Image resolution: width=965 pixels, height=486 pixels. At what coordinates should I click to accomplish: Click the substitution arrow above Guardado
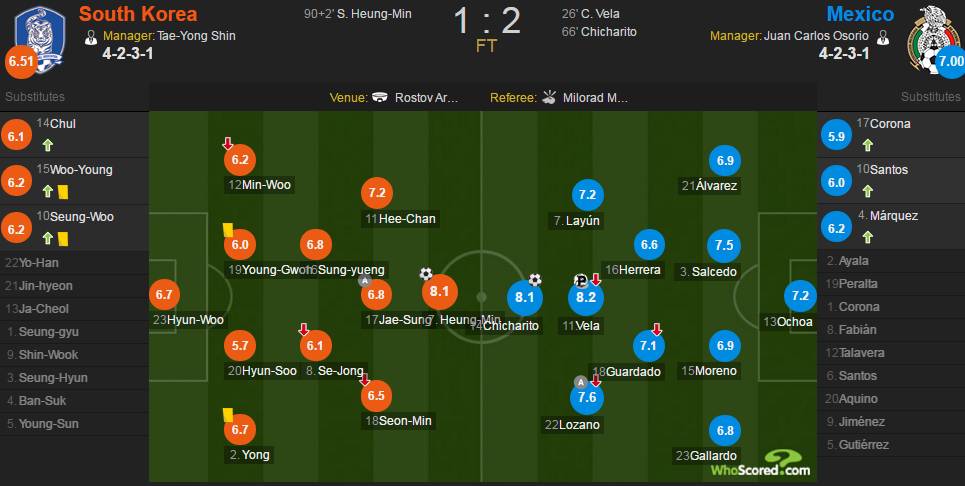click(x=657, y=329)
